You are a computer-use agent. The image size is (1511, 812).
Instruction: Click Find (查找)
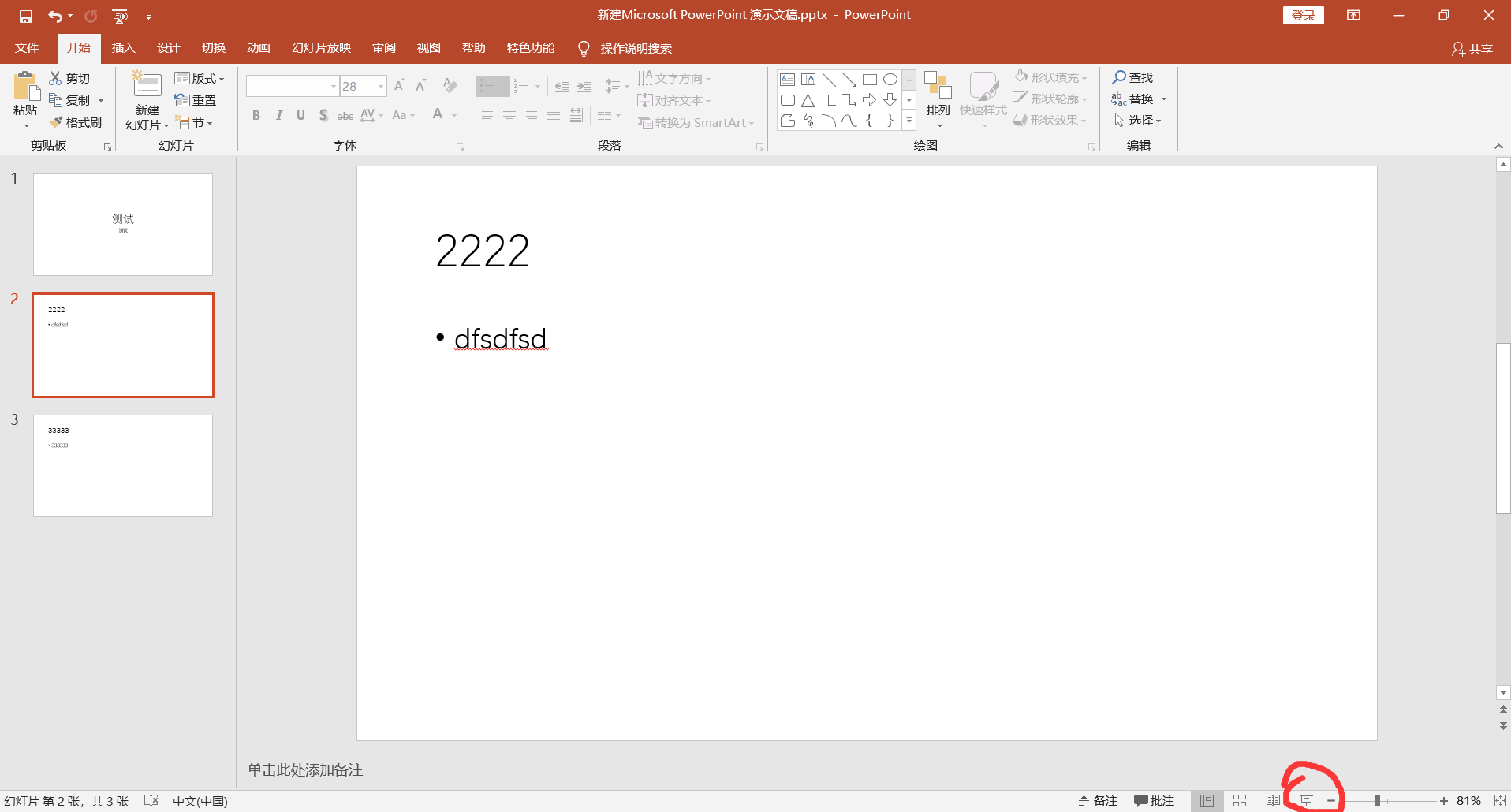click(x=1133, y=77)
